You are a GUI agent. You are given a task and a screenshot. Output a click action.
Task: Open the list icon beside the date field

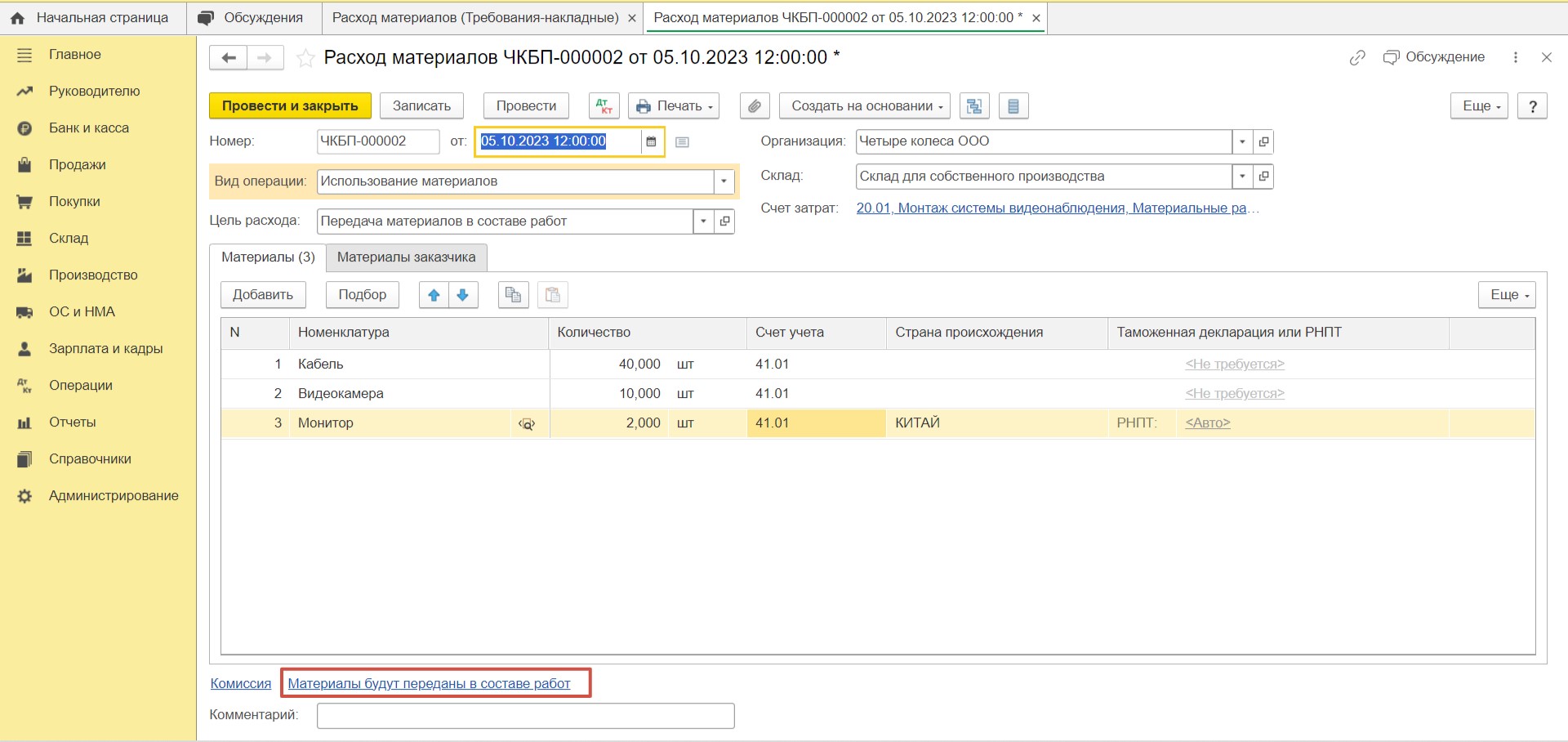(683, 141)
